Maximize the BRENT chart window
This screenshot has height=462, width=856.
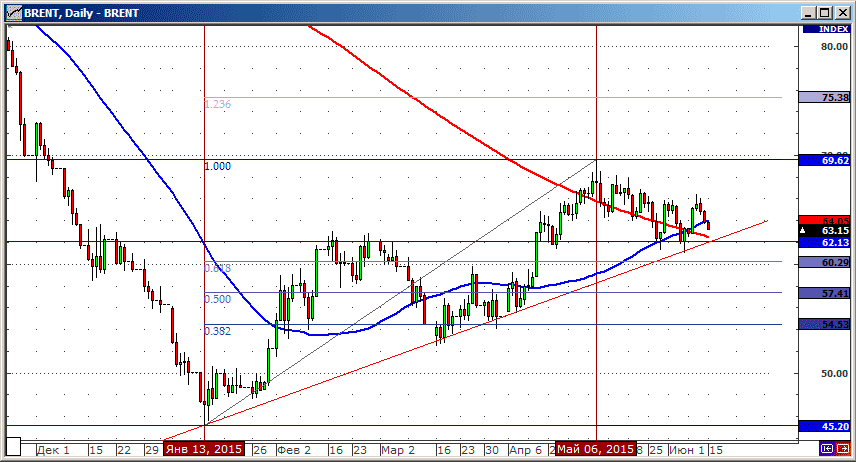(x=825, y=13)
